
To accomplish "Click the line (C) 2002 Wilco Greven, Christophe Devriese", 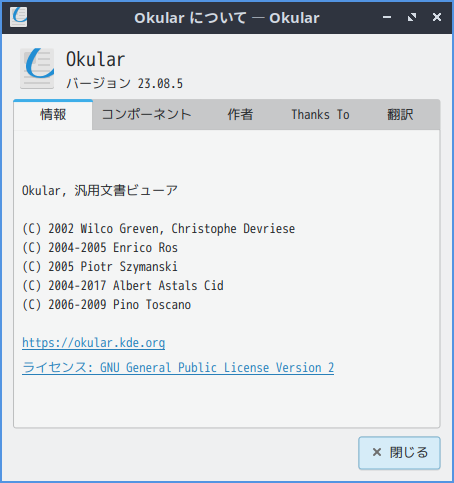I will coord(159,229).
